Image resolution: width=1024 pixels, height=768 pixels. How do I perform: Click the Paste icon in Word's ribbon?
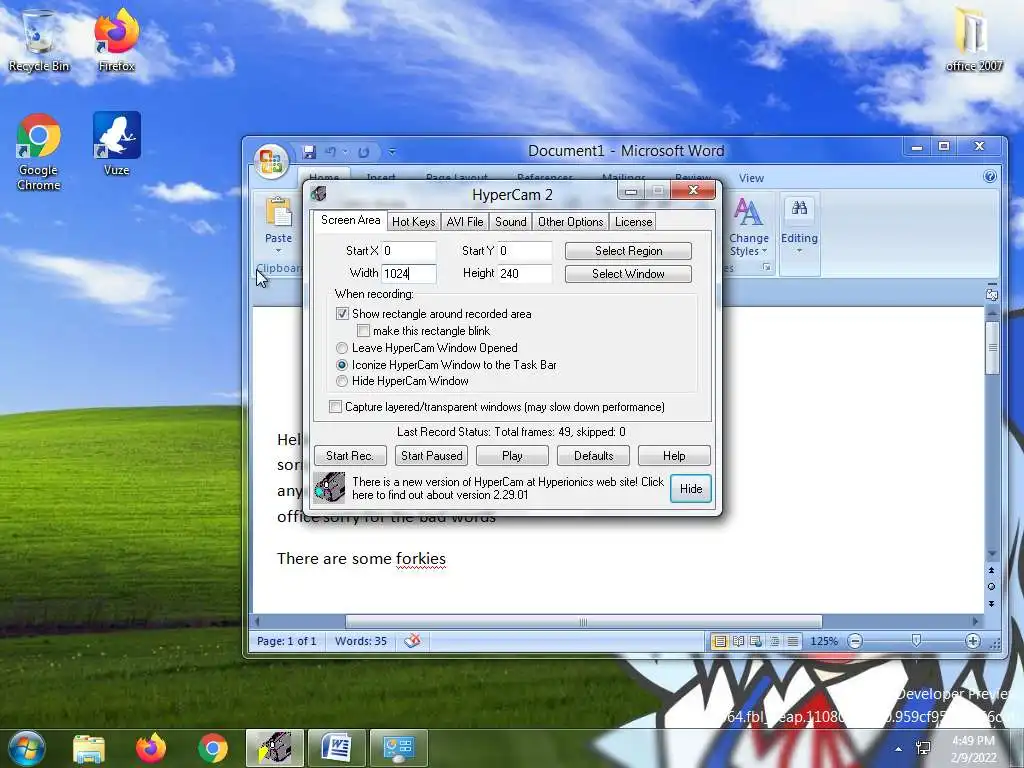[x=278, y=213]
